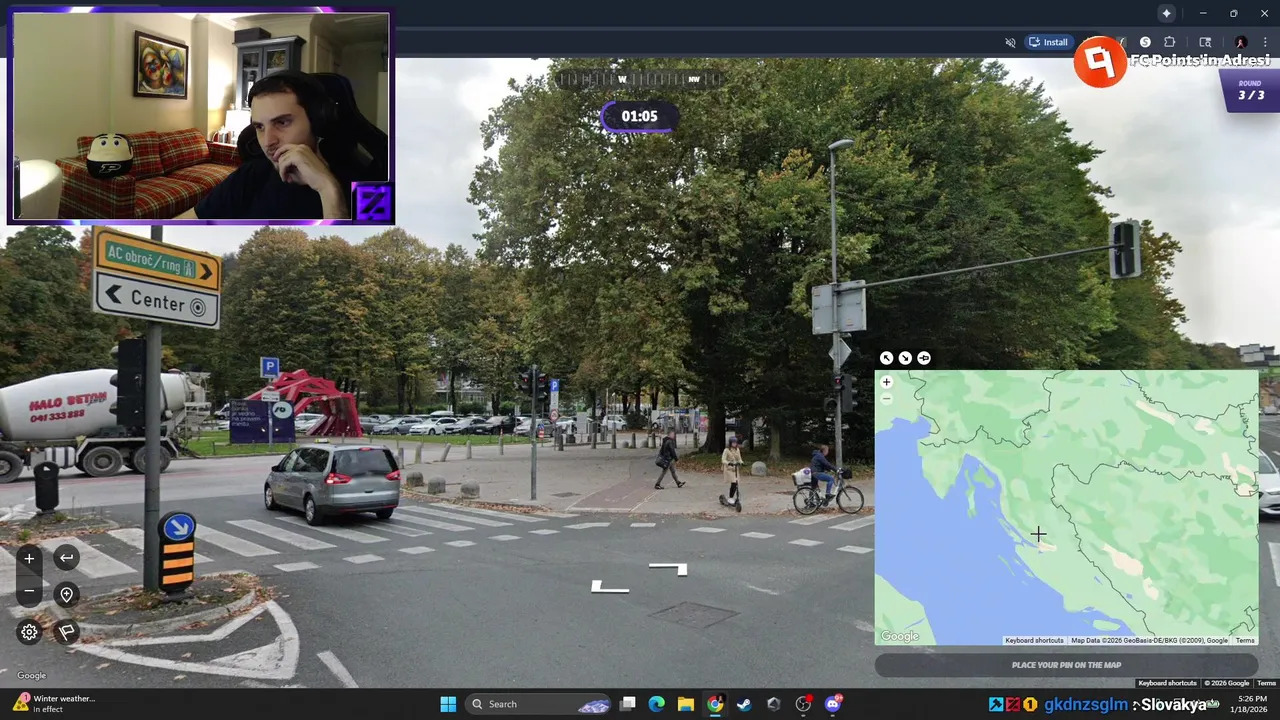1280x720 pixels.
Task: Open the Terms link under the mini map
Action: pos(1245,641)
